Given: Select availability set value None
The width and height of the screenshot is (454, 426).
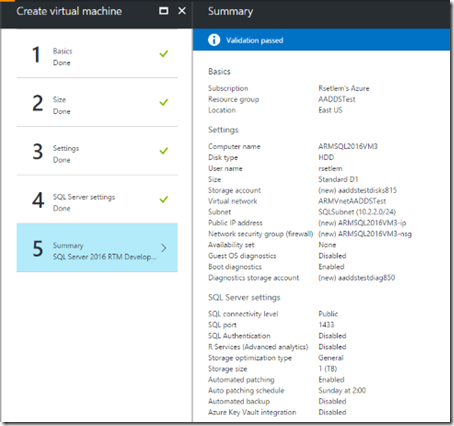Looking at the screenshot, I should (327, 245).
